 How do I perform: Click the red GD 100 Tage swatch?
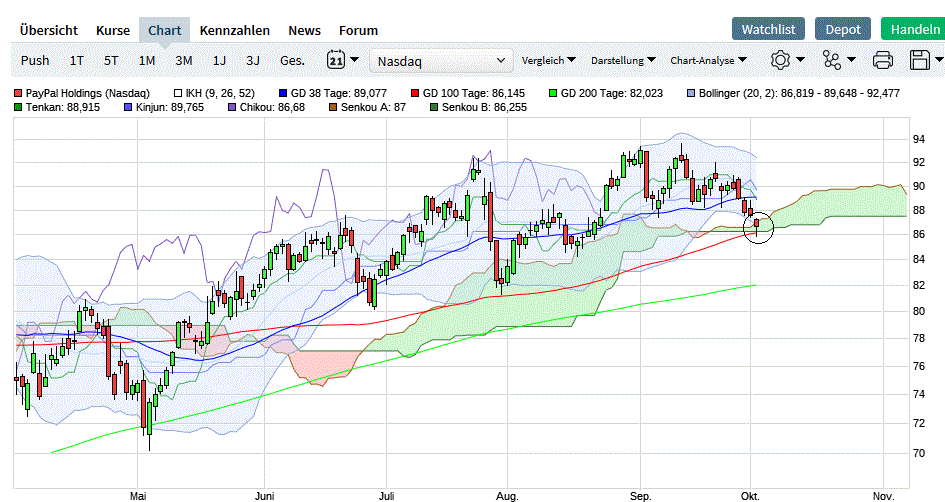(x=415, y=93)
